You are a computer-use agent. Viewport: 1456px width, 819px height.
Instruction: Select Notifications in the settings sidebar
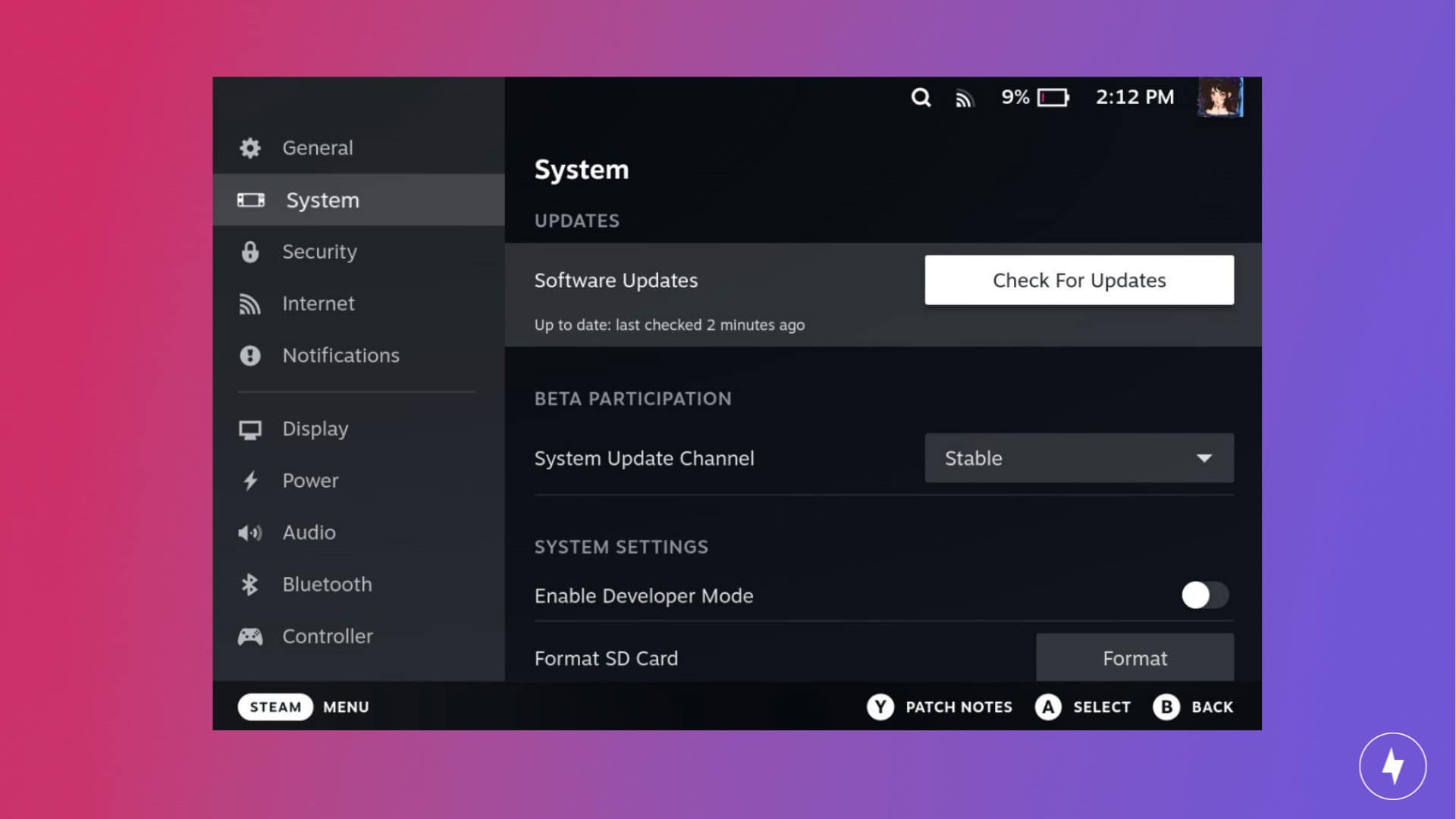tap(341, 355)
